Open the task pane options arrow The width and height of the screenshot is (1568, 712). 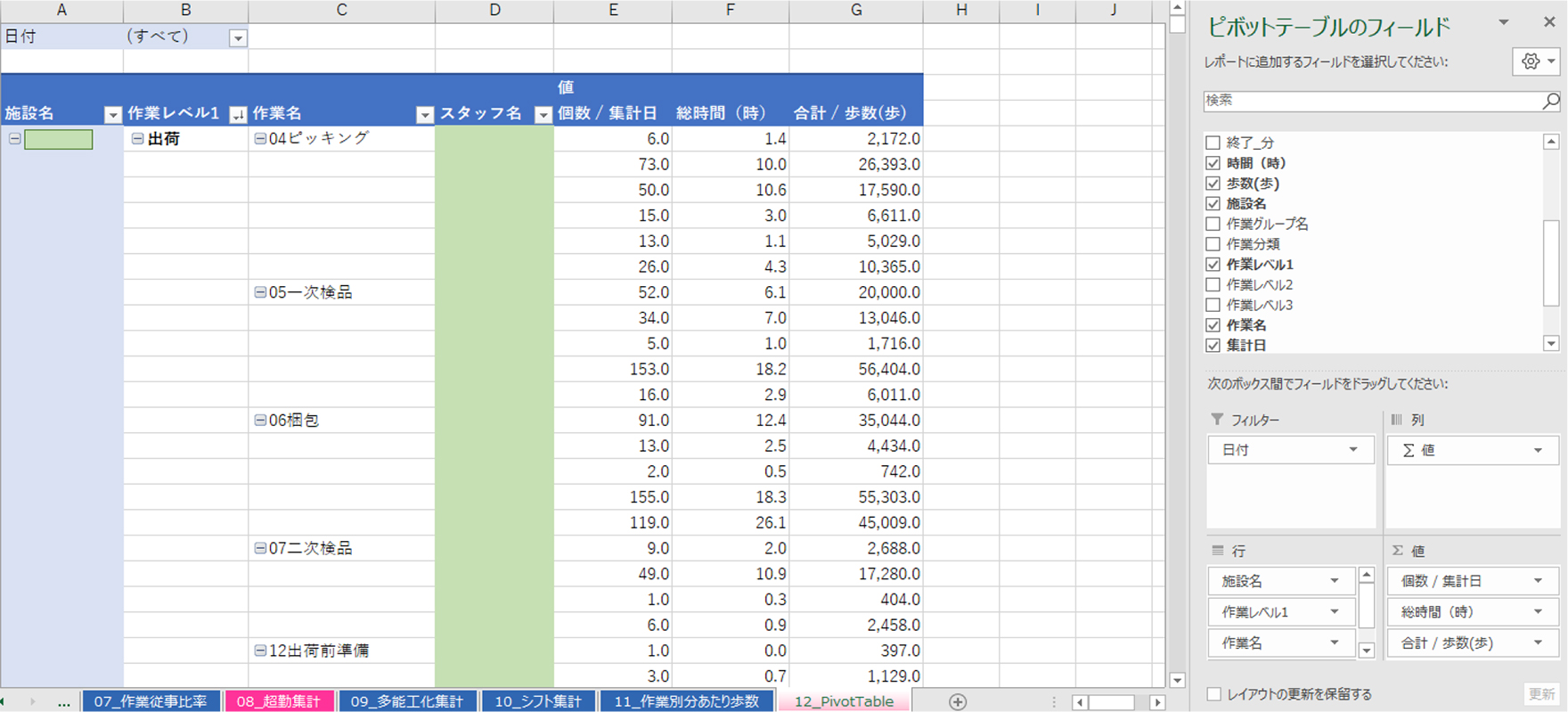pos(1504,22)
